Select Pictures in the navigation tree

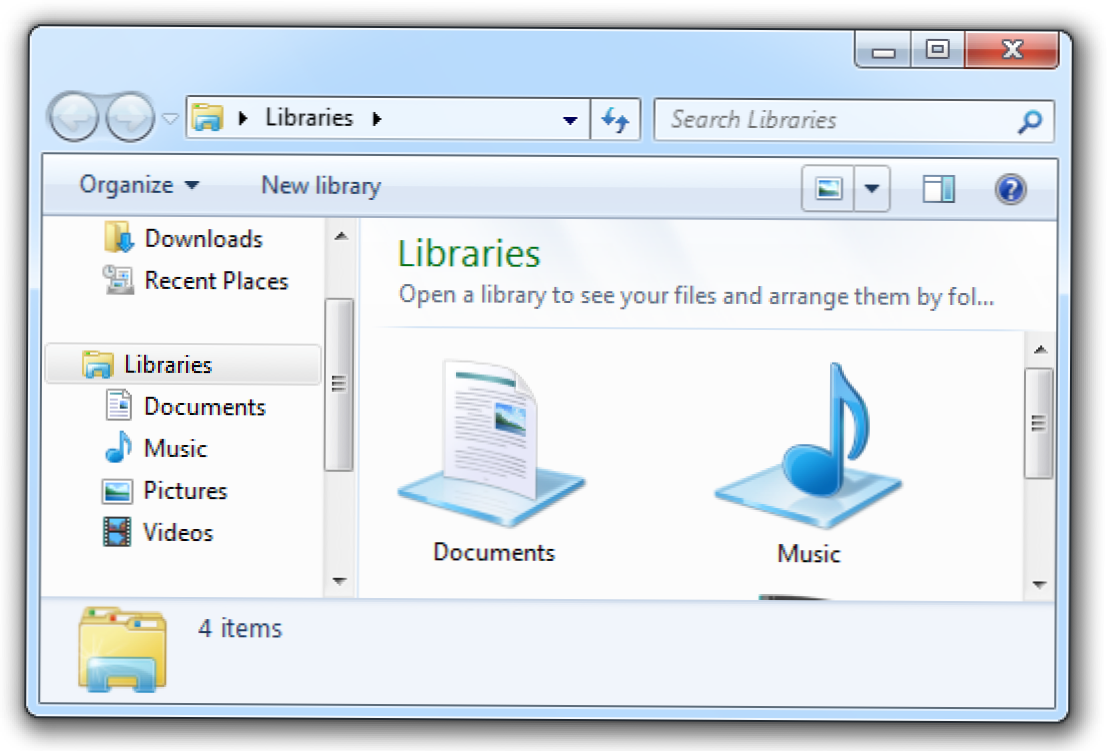(x=185, y=491)
